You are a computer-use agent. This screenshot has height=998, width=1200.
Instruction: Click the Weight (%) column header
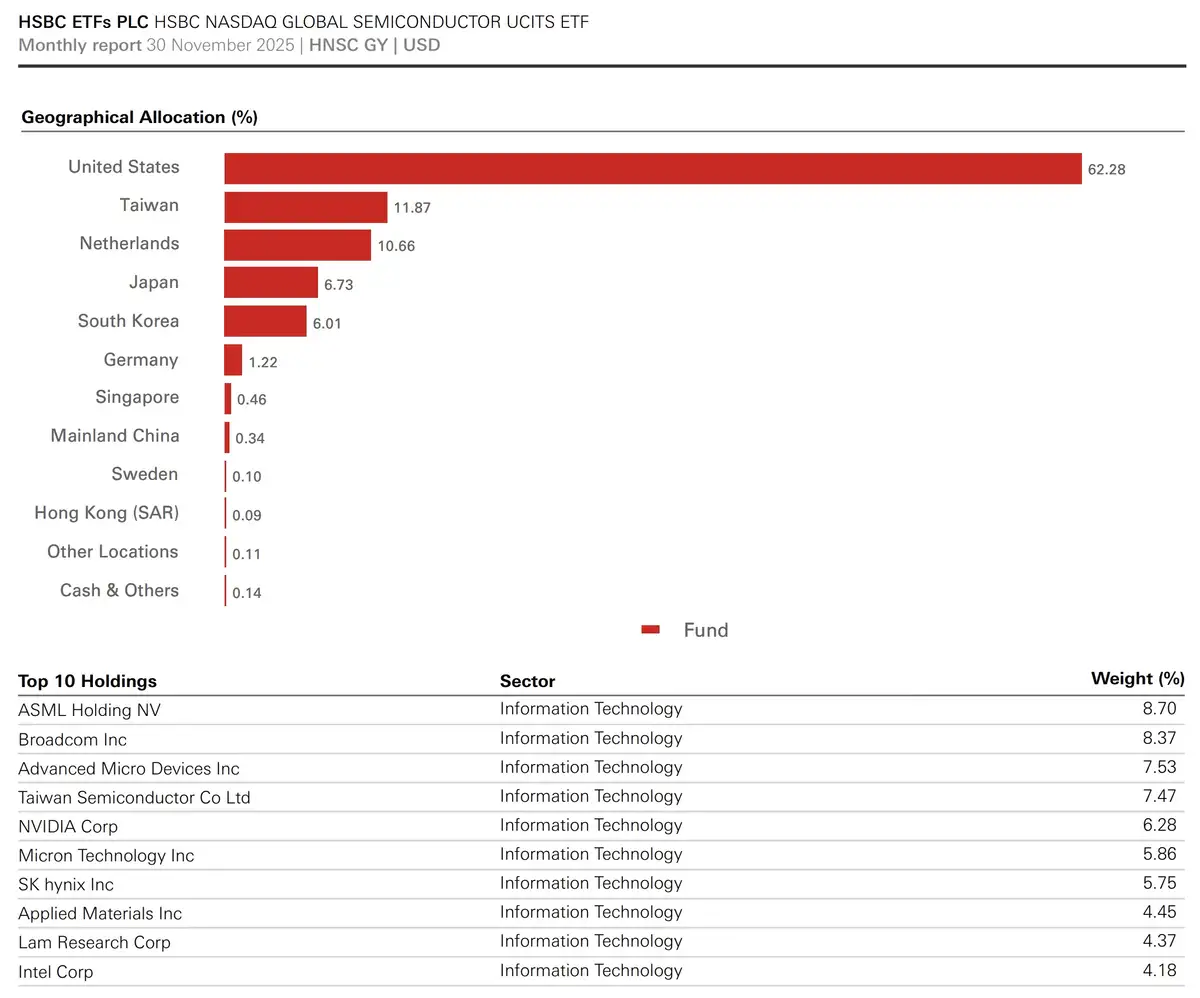(1137, 679)
